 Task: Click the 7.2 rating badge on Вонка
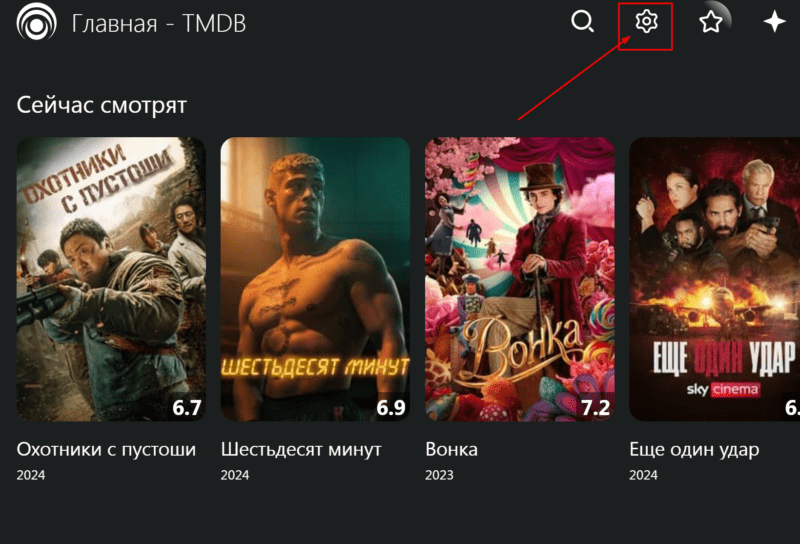pos(595,407)
